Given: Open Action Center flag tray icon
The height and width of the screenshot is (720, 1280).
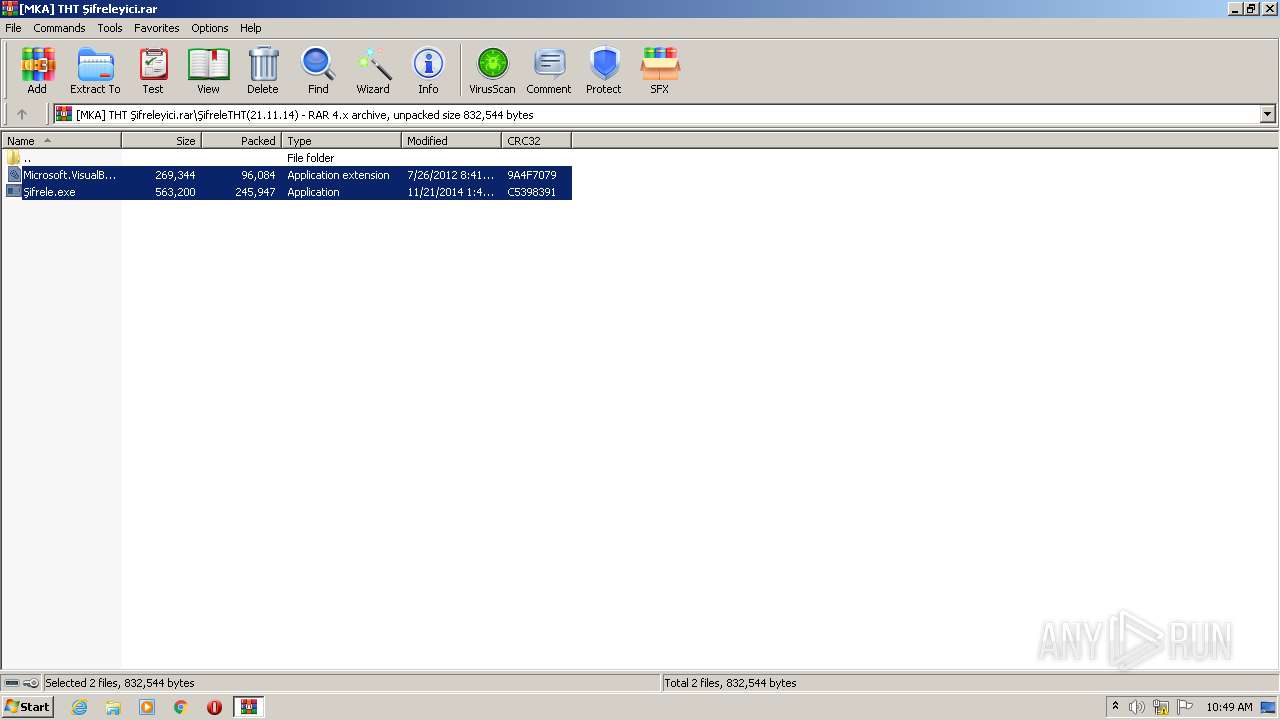Looking at the screenshot, I should [1185, 707].
